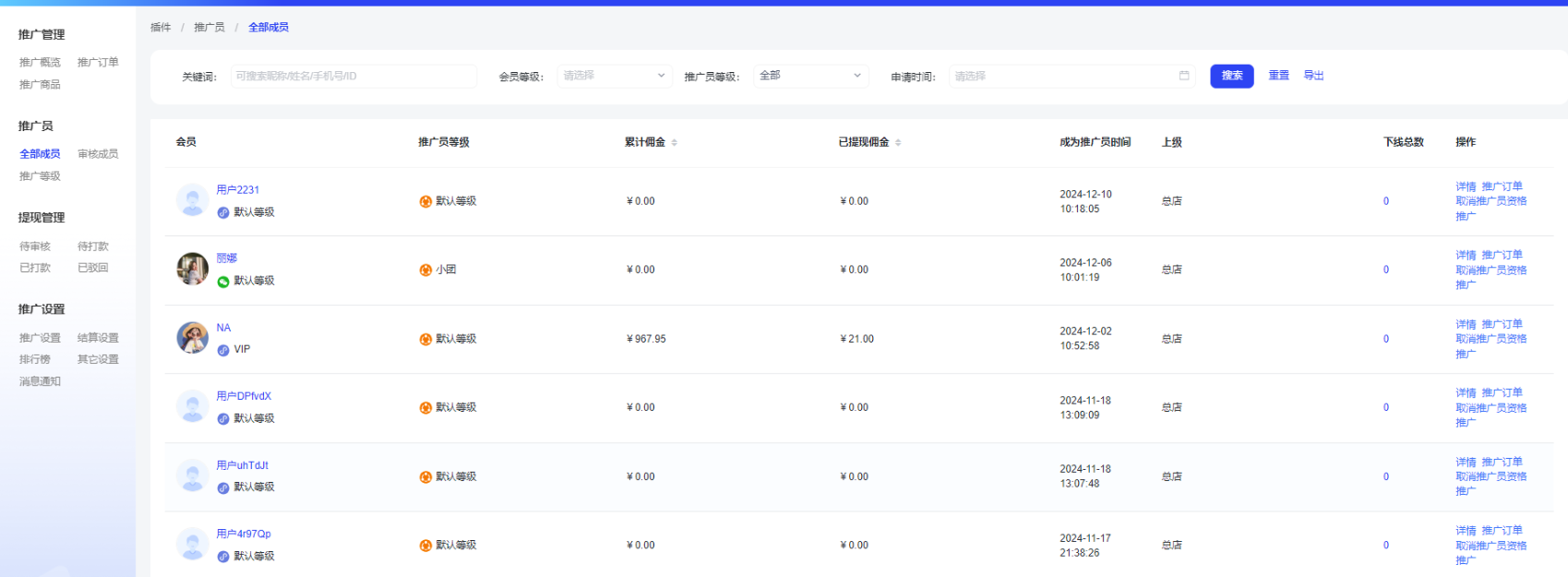Click default avatar of 用户2231
Image resolution: width=1568 pixels, height=577 pixels.
192,200
